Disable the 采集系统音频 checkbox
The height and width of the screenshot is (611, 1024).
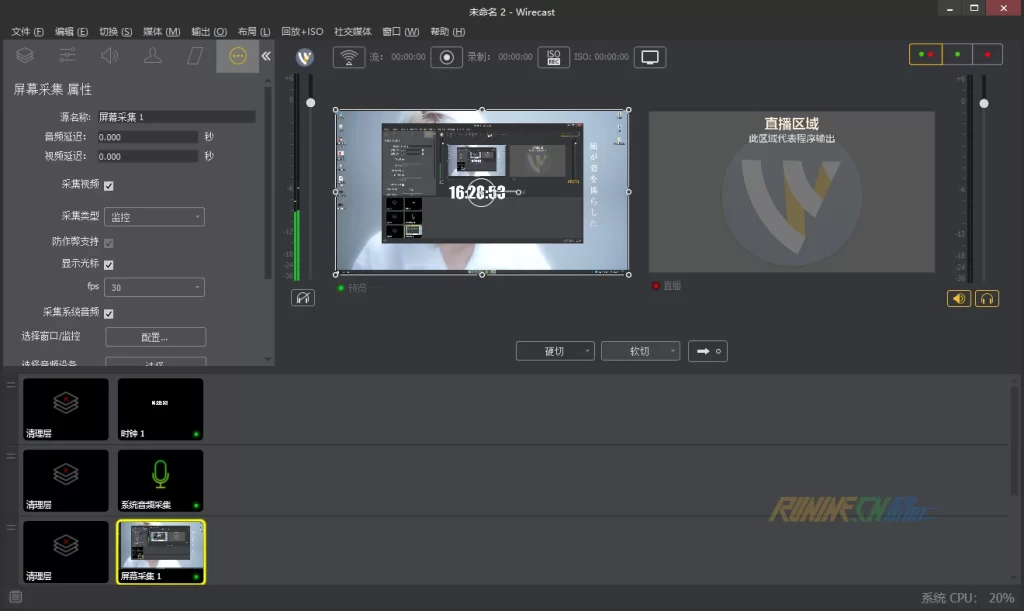pos(109,314)
